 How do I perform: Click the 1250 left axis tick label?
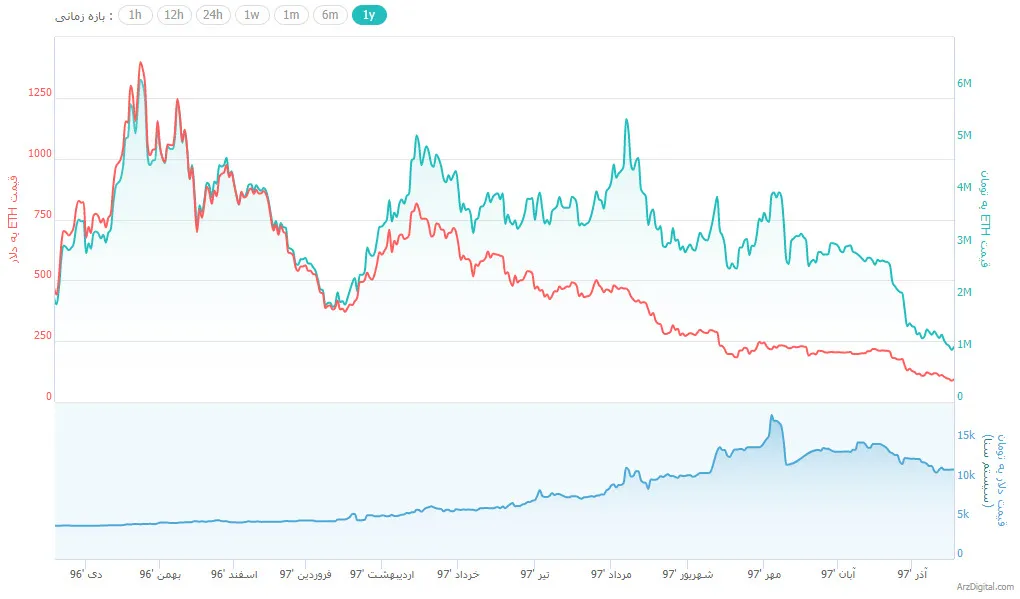(x=40, y=93)
